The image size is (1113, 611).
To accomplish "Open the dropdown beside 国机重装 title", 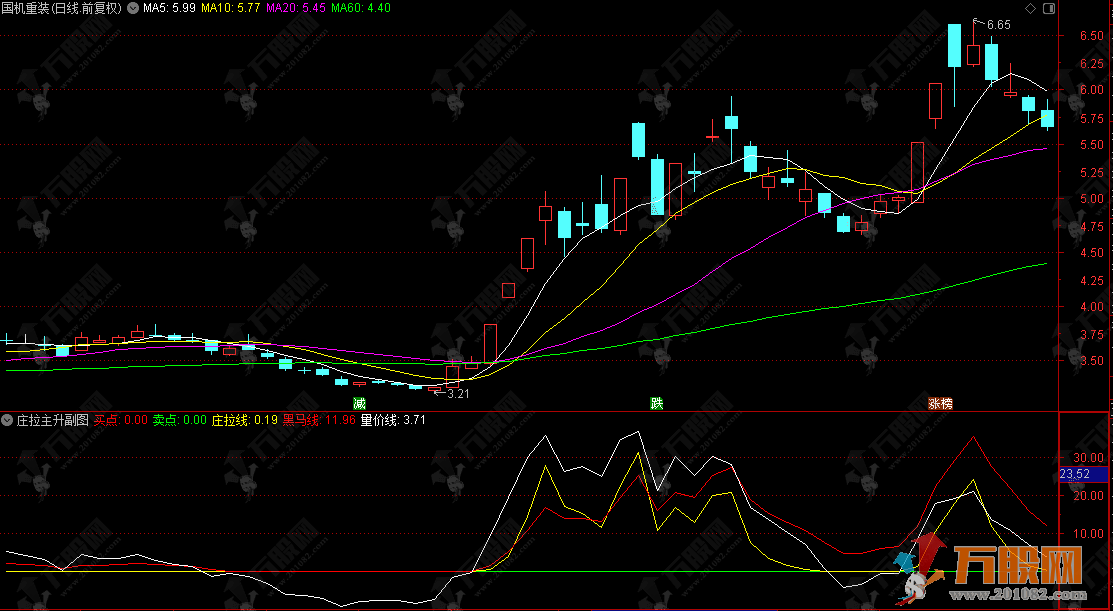I will 133,8.
